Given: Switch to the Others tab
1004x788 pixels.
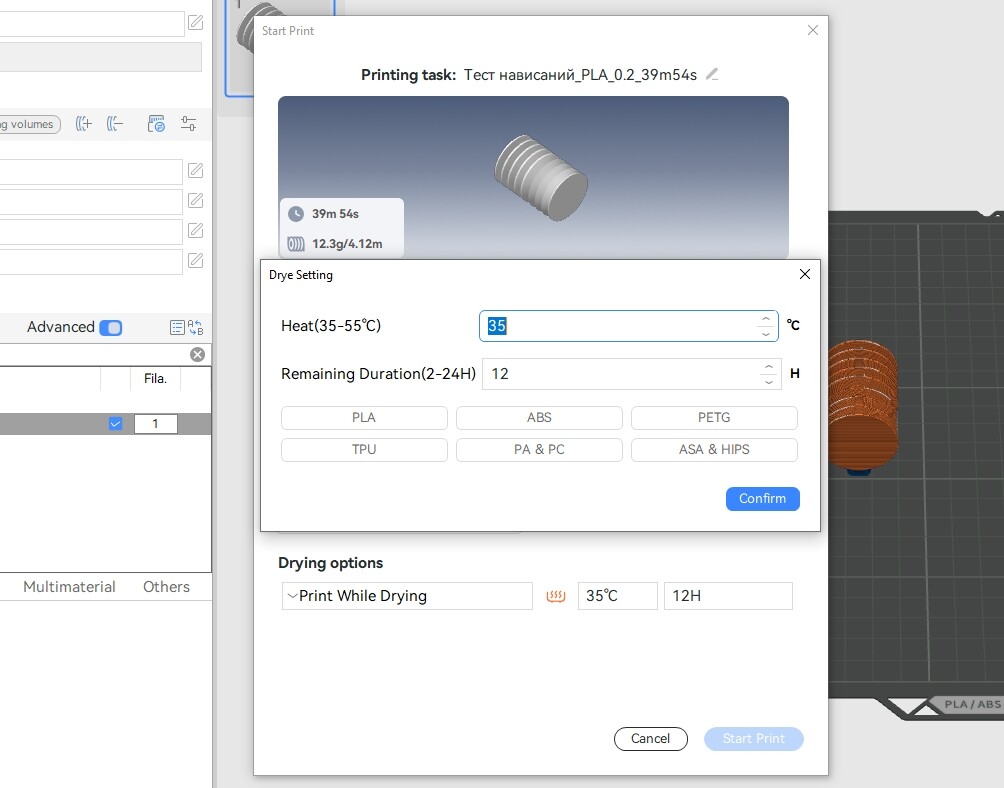Looking at the screenshot, I should (166, 587).
